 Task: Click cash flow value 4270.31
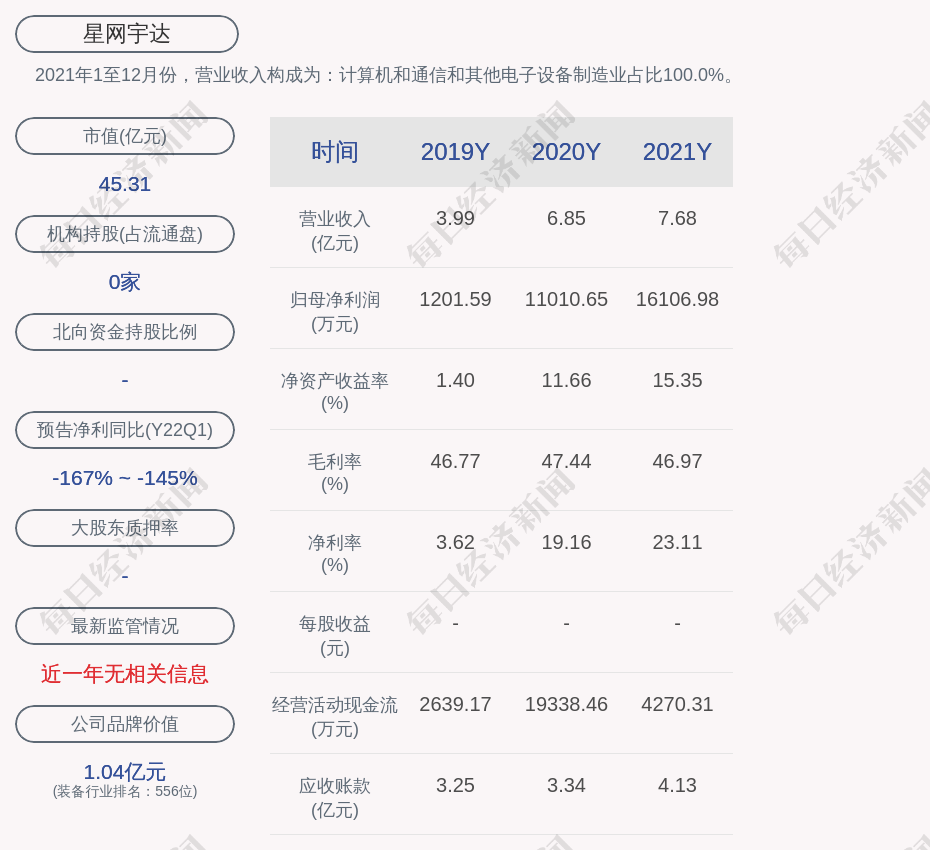tap(677, 704)
